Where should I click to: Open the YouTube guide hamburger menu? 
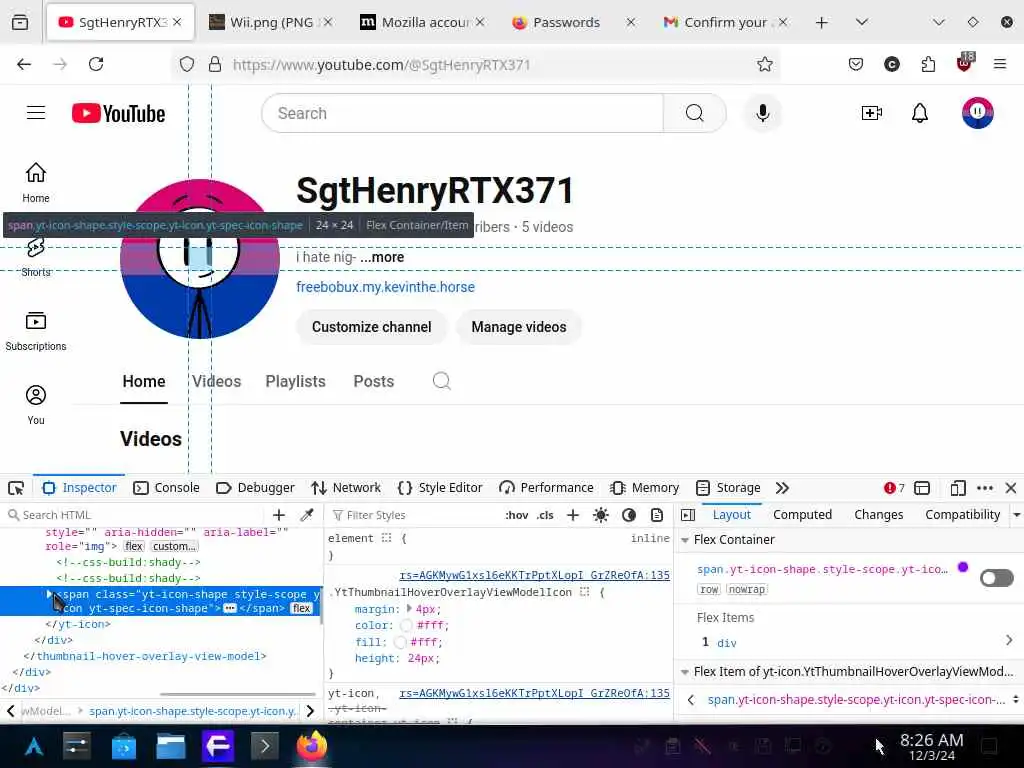[36, 113]
